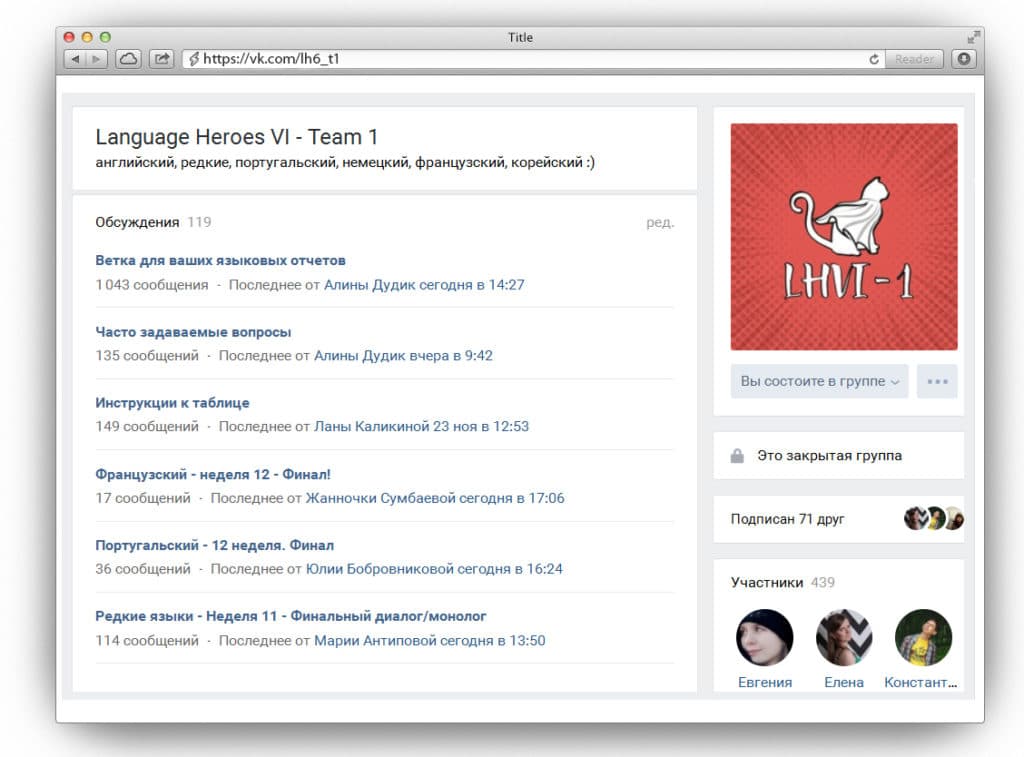Open topic 'Редкие языки - Неделя 11'

coord(291,617)
